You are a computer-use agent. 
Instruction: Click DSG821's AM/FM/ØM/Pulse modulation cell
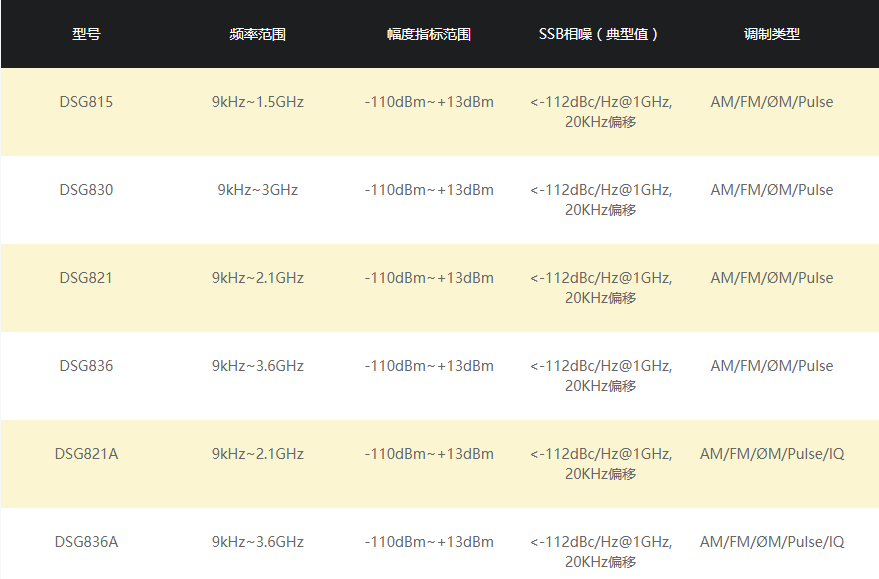[772, 278]
